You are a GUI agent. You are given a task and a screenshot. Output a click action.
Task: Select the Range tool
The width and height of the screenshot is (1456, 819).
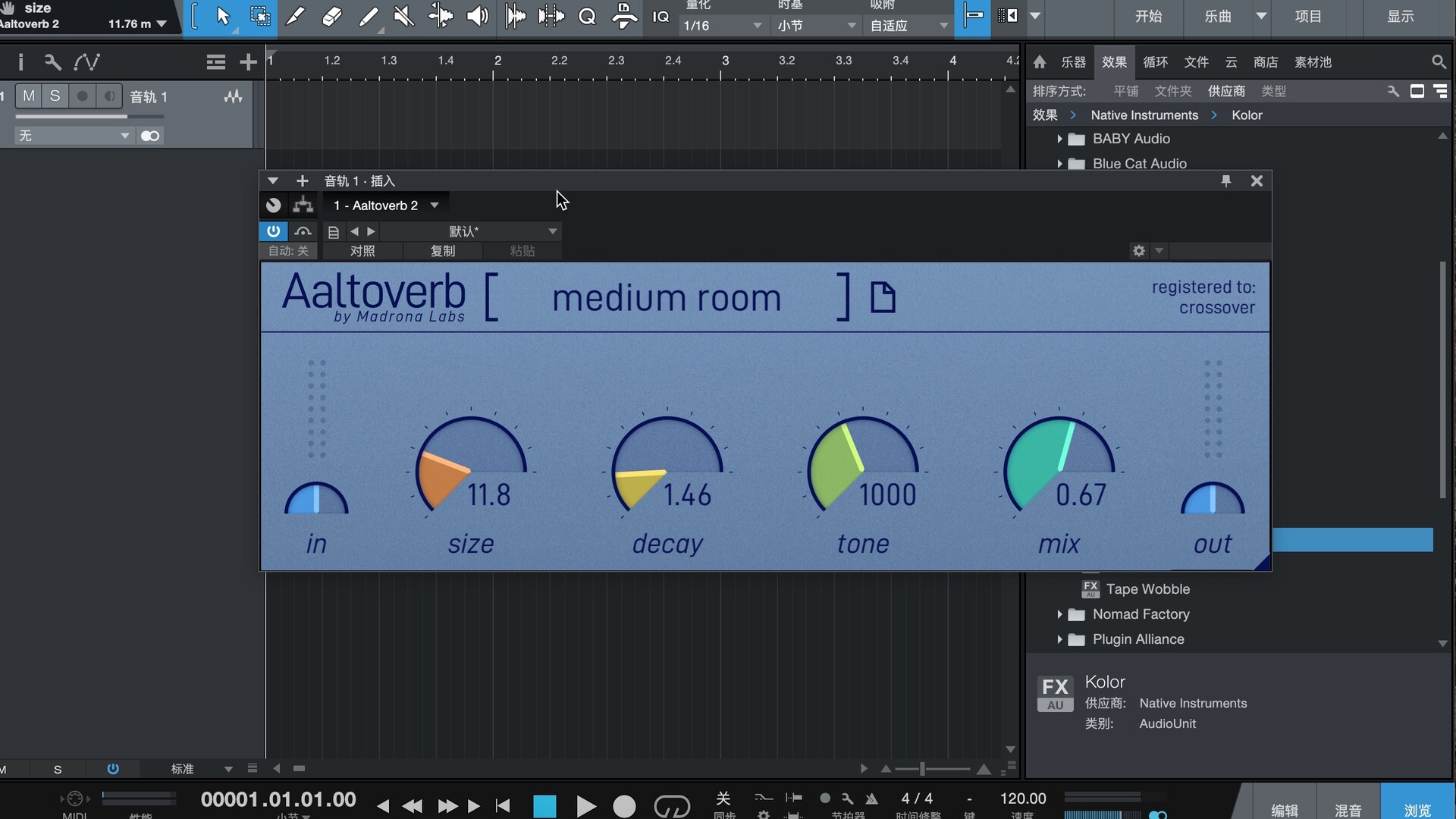click(259, 17)
